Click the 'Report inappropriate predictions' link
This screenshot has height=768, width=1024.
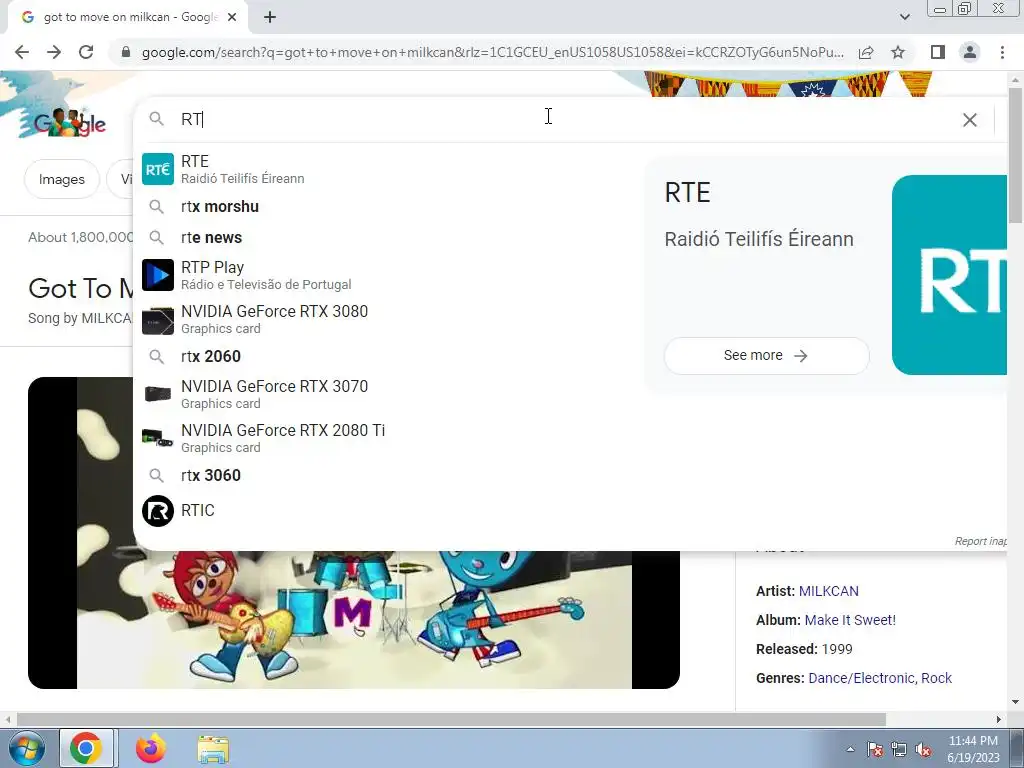pyautogui.click(x=980, y=541)
